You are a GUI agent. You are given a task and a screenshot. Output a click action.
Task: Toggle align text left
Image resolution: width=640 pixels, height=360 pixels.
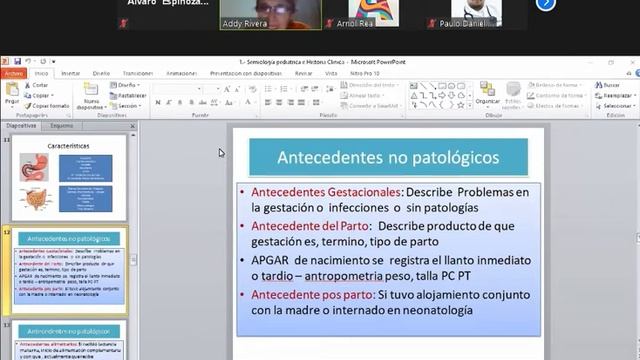point(268,102)
